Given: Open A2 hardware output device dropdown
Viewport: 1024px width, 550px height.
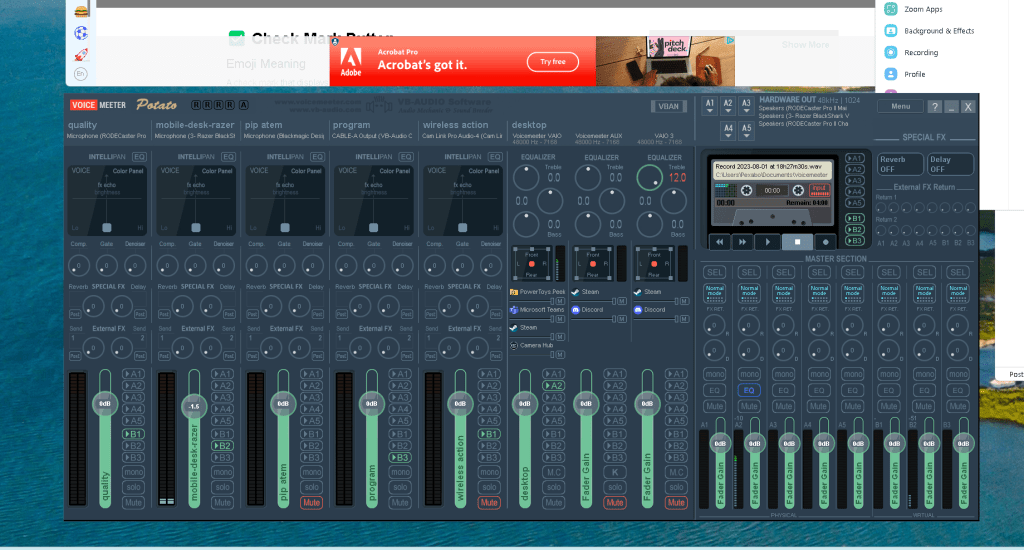Looking at the screenshot, I should coord(728,106).
